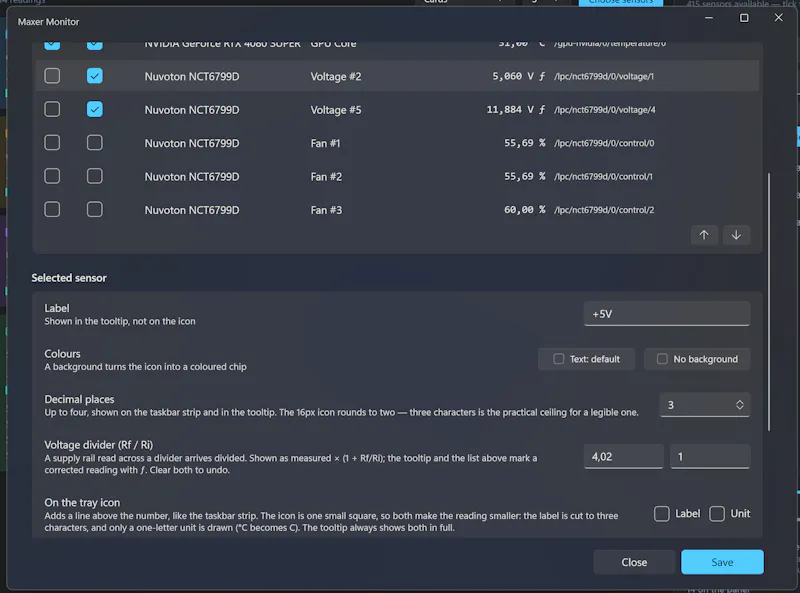800x593 pixels.
Task: Tick the second checkbox on Fan #2 row
Action: coord(94,176)
